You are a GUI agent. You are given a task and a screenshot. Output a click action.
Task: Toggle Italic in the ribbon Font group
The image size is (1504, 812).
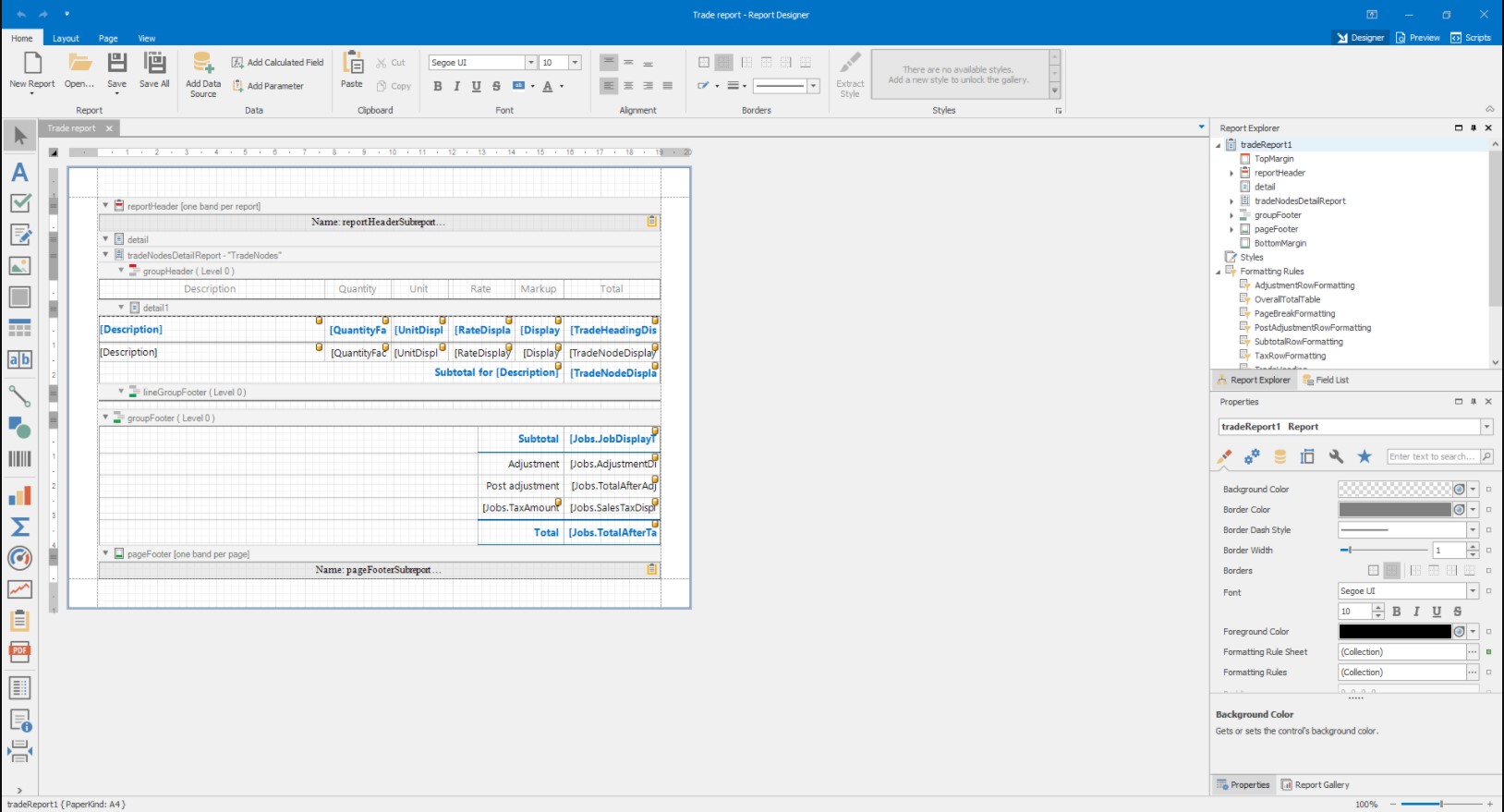pos(456,86)
